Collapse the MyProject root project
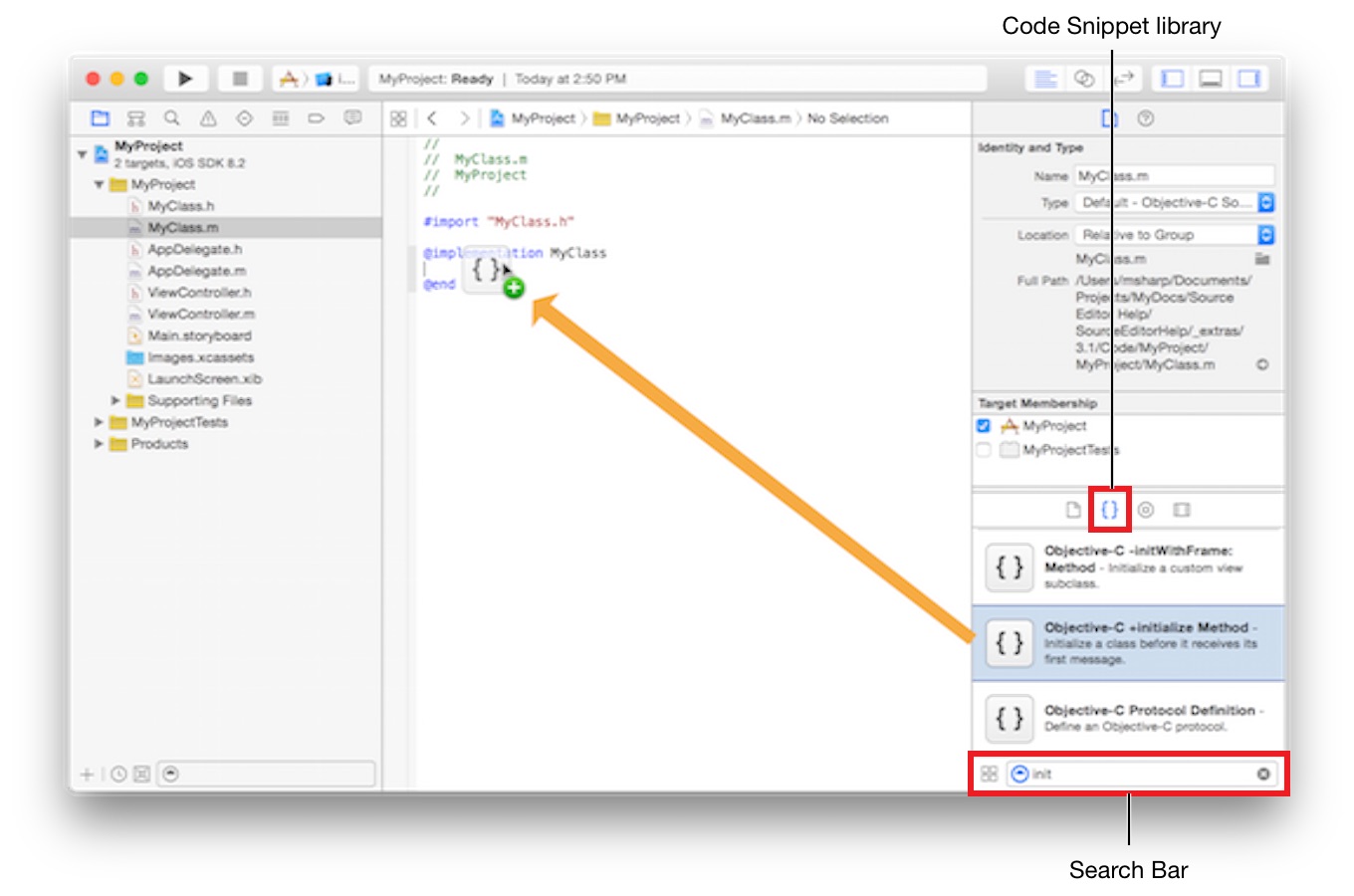The image size is (1354, 896). point(83,154)
